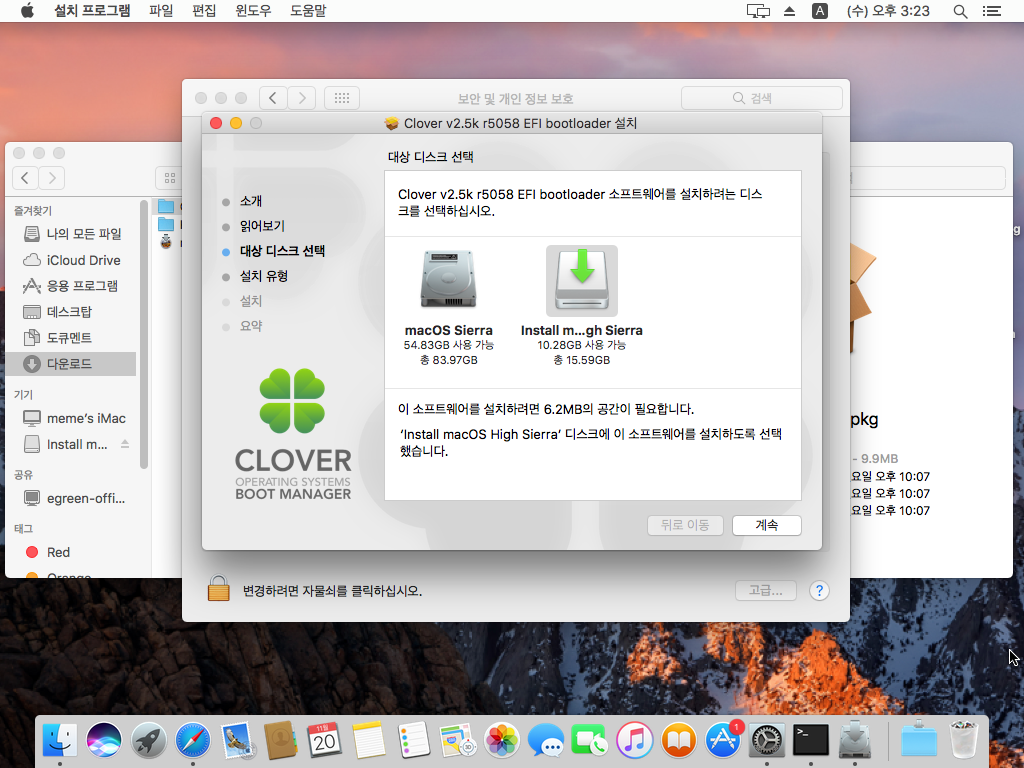Open 나의 모든 파일 in Finder sidebar
The height and width of the screenshot is (768, 1024).
click(72, 234)
